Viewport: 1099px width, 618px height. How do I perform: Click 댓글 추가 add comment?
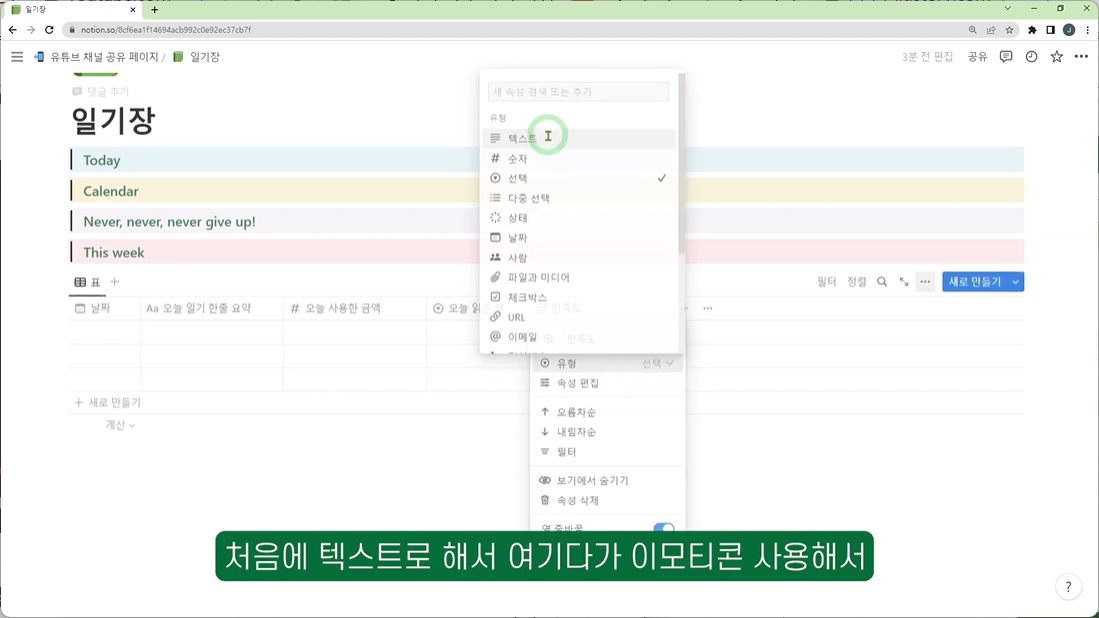[101, 92]
